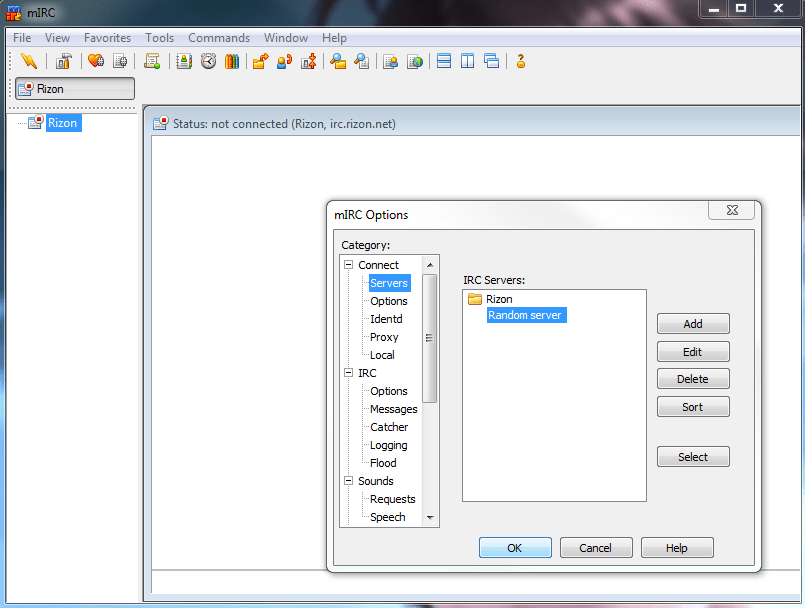805x608 pixels.
Task: Select Flood in the category tree
Action: click(383, 463)
